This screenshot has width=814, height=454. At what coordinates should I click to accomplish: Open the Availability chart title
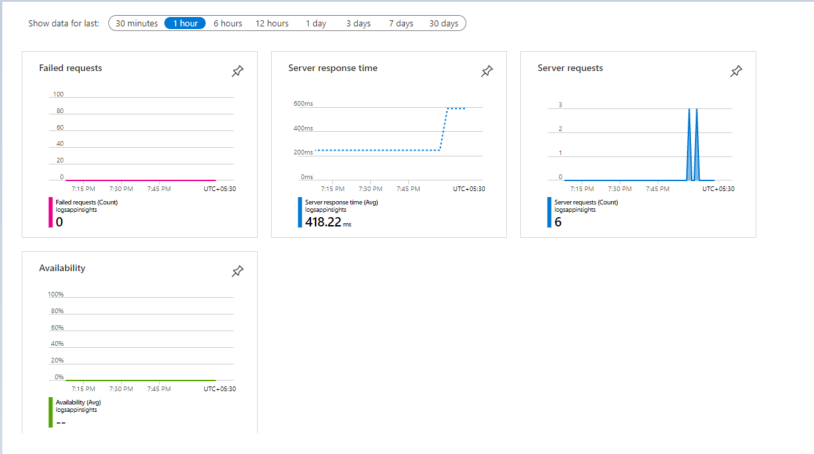pos(62,268)
